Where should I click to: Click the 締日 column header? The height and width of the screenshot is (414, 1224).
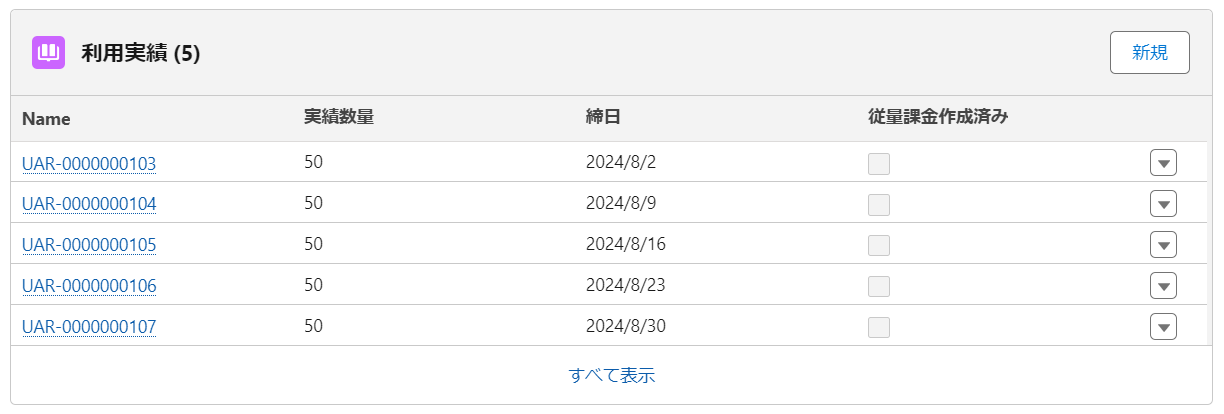point(603,118)
